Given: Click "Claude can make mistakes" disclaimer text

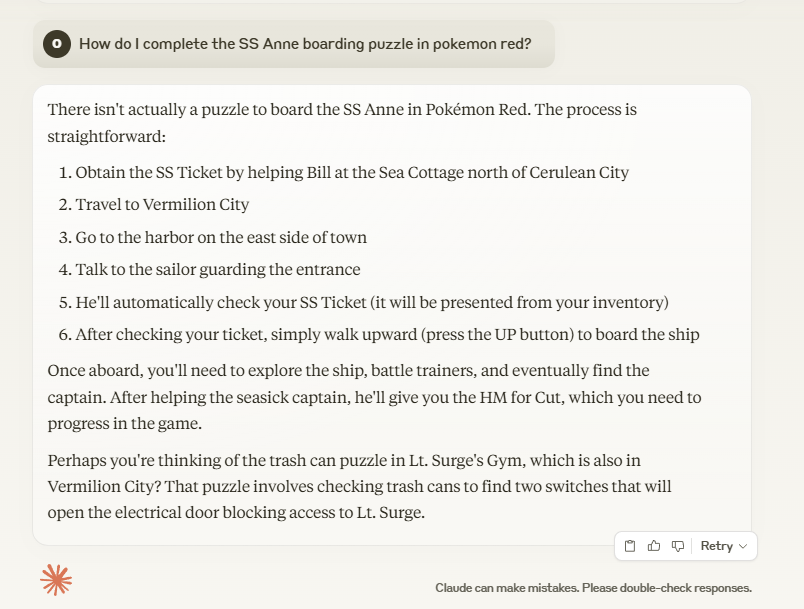Looking at the screenshot, I should [x=593, y=588].
